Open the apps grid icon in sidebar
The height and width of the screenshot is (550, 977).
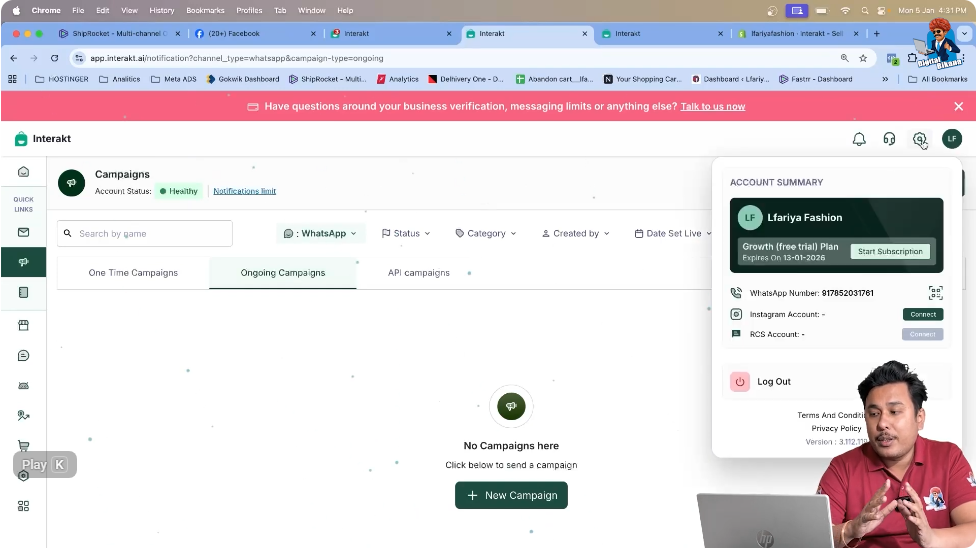tap(24, 506)
